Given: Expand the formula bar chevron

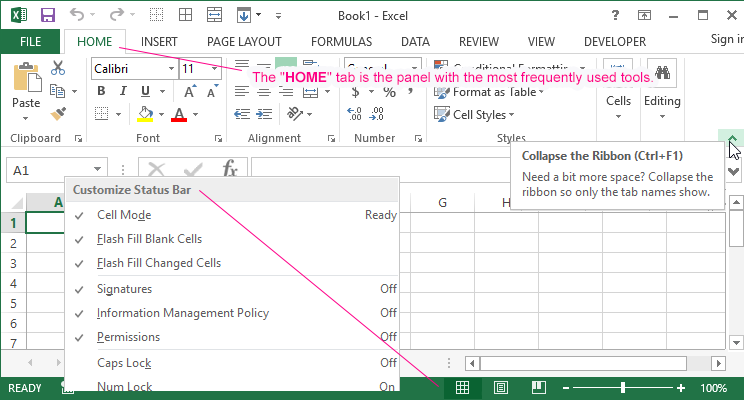Looking at the screenshot, I should pos(734,172).
